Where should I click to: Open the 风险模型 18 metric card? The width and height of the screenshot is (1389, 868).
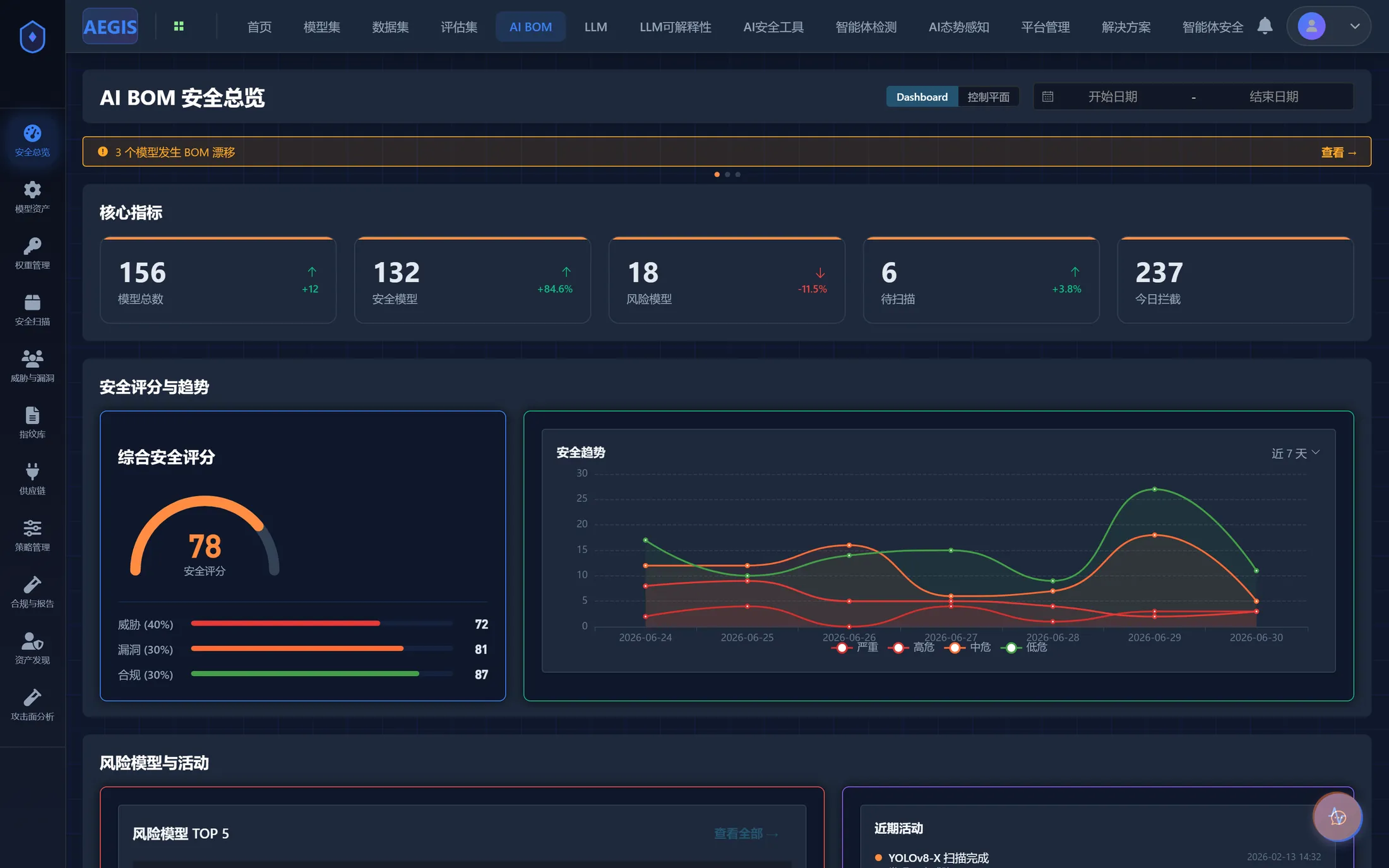point(727,280)
